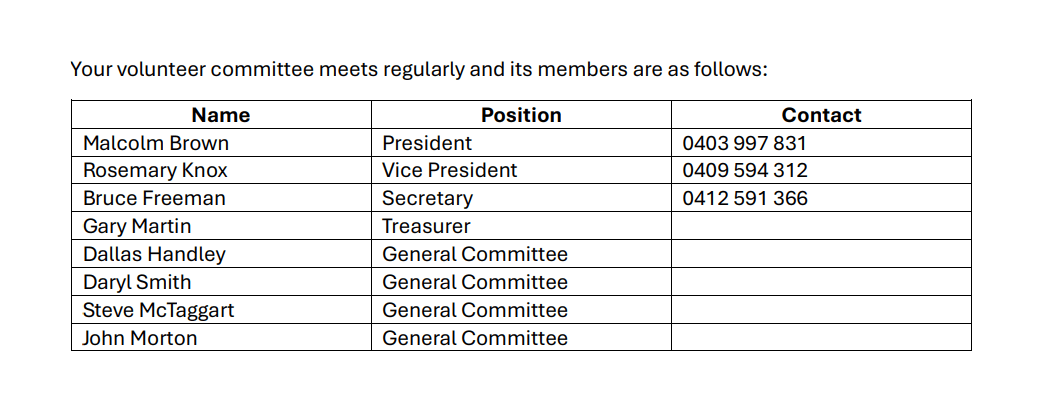Image resolution: width=1051 pixels, height=411 pixels.
Task: Click the Vice President position cell
Action: [x=450, y=170]
